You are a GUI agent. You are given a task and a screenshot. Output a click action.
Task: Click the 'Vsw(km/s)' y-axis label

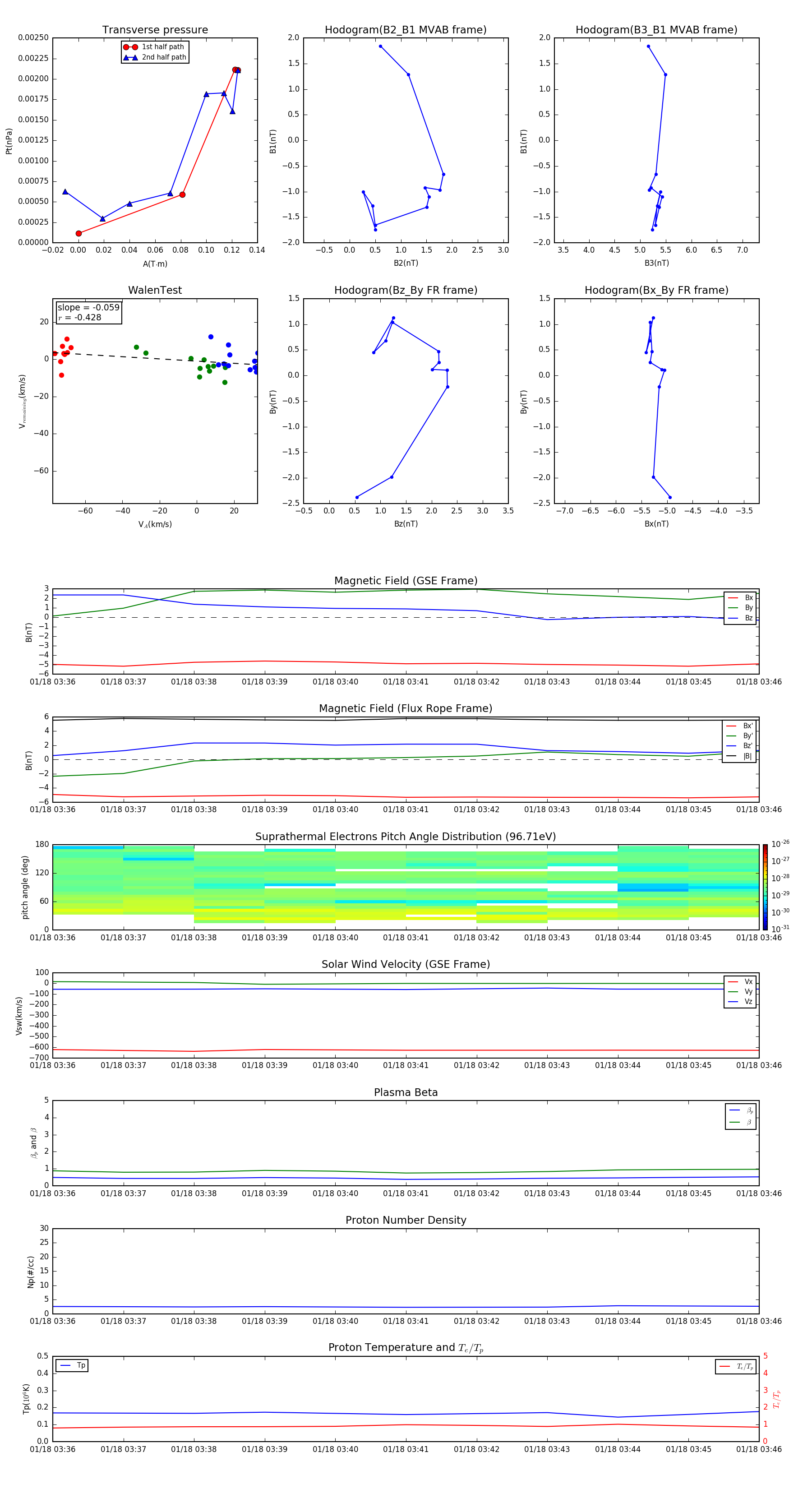[18, 1016]
